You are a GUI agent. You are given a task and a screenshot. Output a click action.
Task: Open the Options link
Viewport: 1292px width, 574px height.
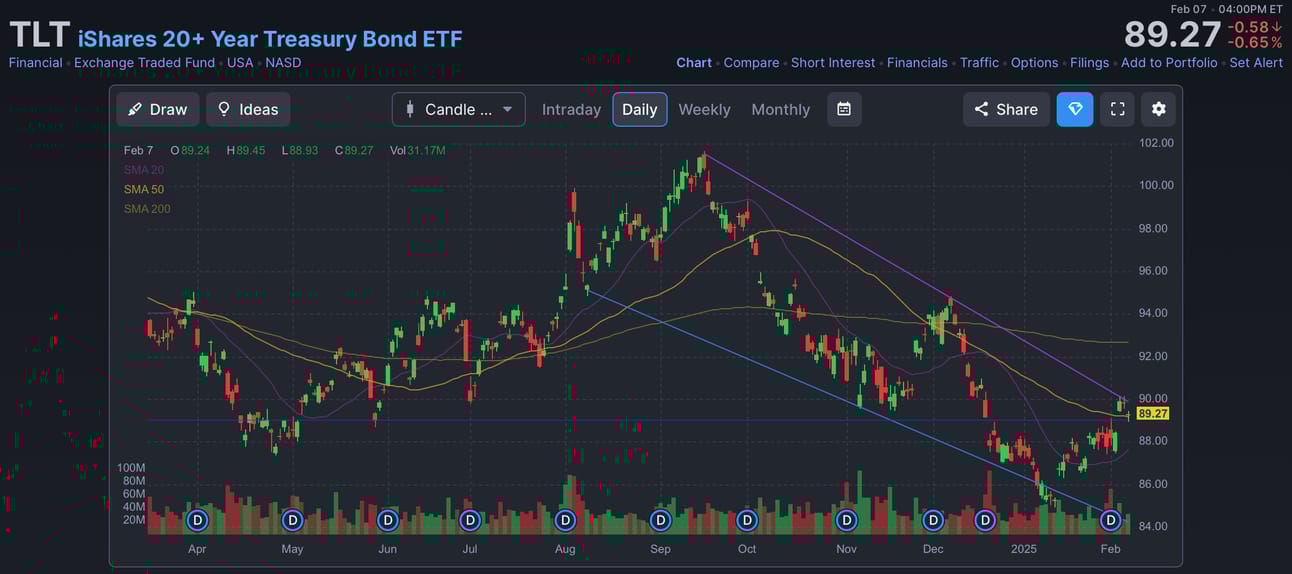tap(1034, 62)
